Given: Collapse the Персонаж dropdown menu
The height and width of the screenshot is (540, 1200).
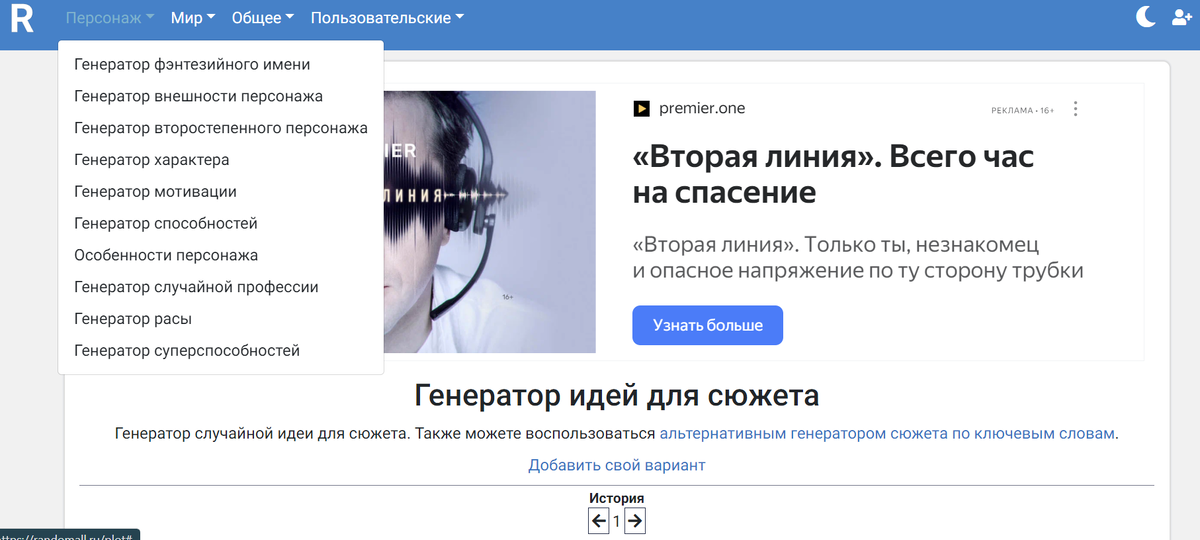Looking at the screenshot, I should [109, 18].
